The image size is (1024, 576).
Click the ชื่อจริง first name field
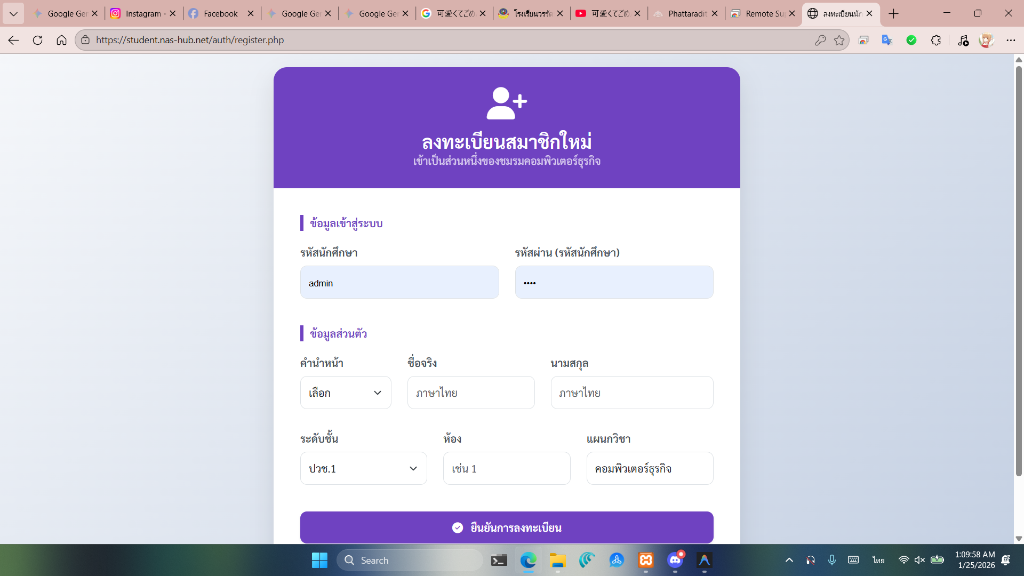point(470,393)
